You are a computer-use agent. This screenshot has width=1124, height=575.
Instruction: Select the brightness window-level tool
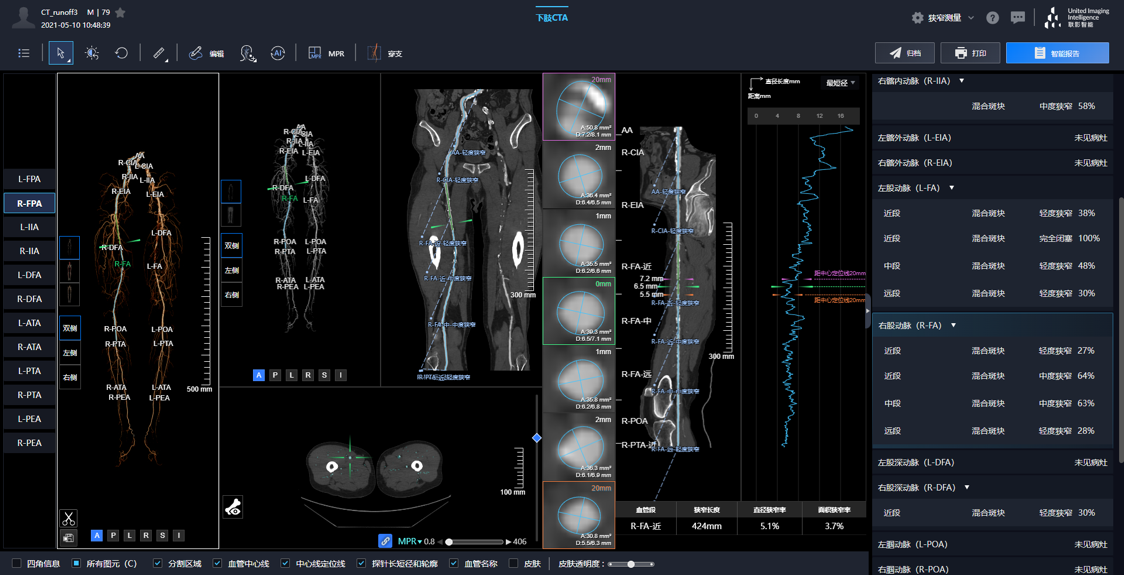click(x=92, y=53)
